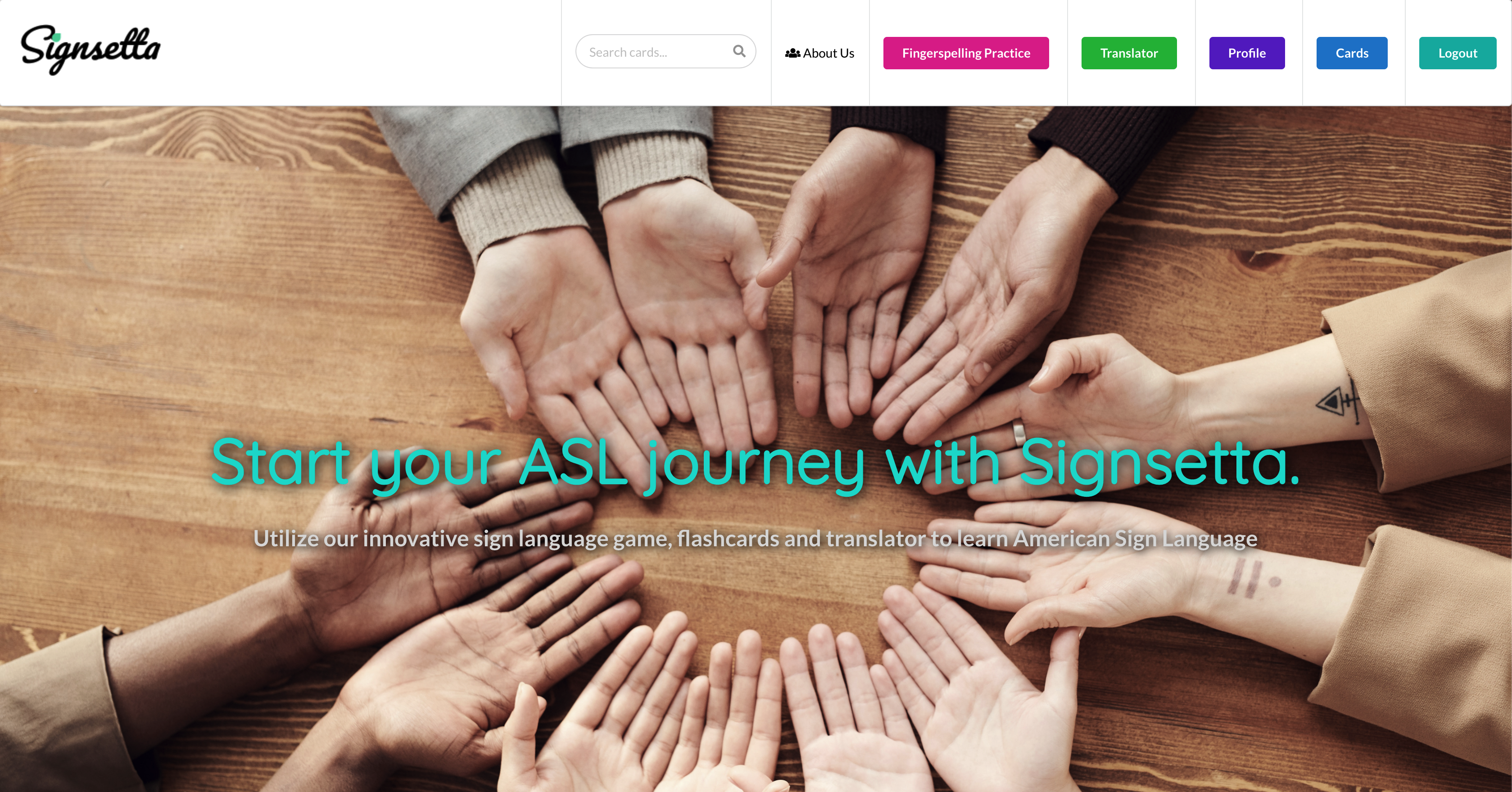Go to the Translator page
The width and height of the screenshot is (1512, 792).
[x=1129, y=54]
